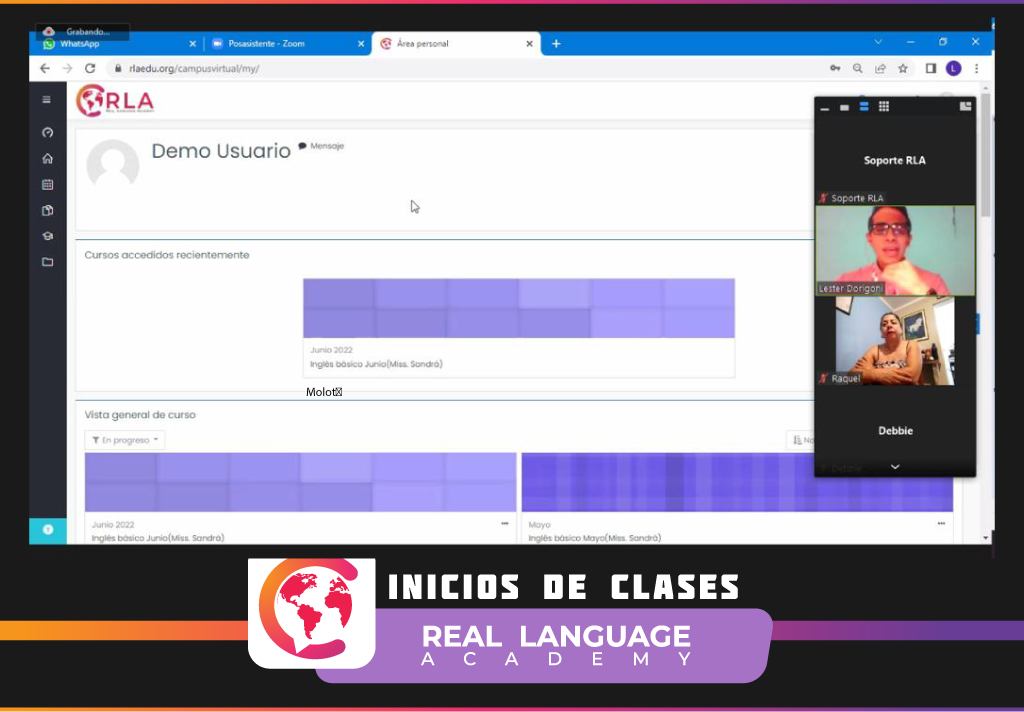Click the page vertical scrollbar
1024x712 pixels.
pos(985,155)
